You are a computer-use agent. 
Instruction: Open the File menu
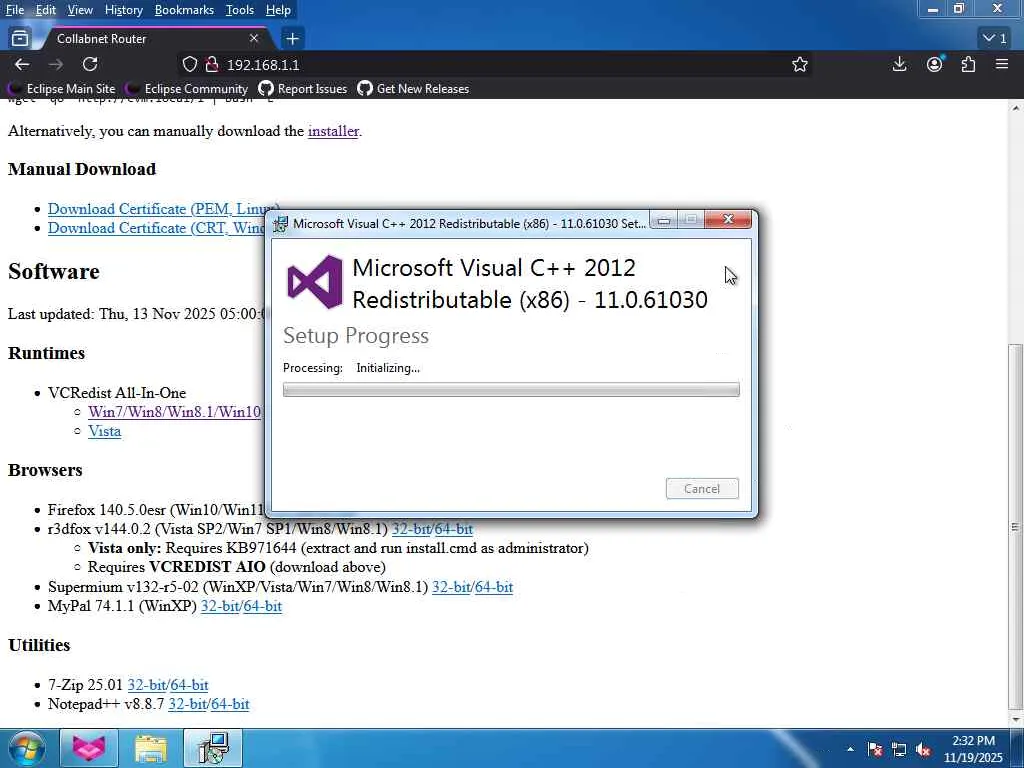pos(14,10)
